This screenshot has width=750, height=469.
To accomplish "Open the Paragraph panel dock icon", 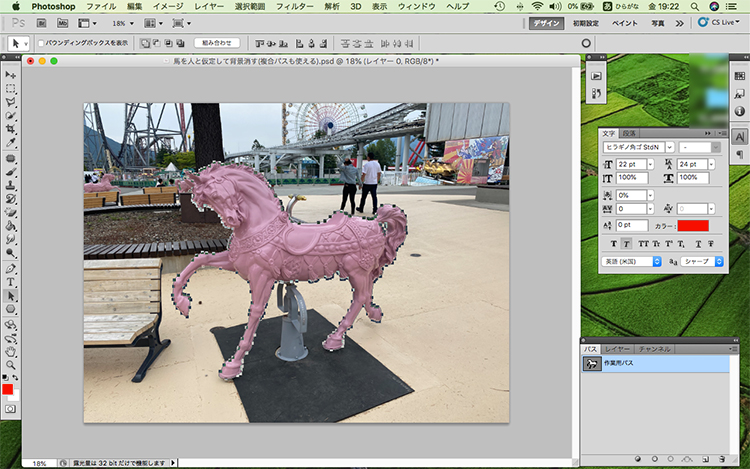I will (739, 154).
